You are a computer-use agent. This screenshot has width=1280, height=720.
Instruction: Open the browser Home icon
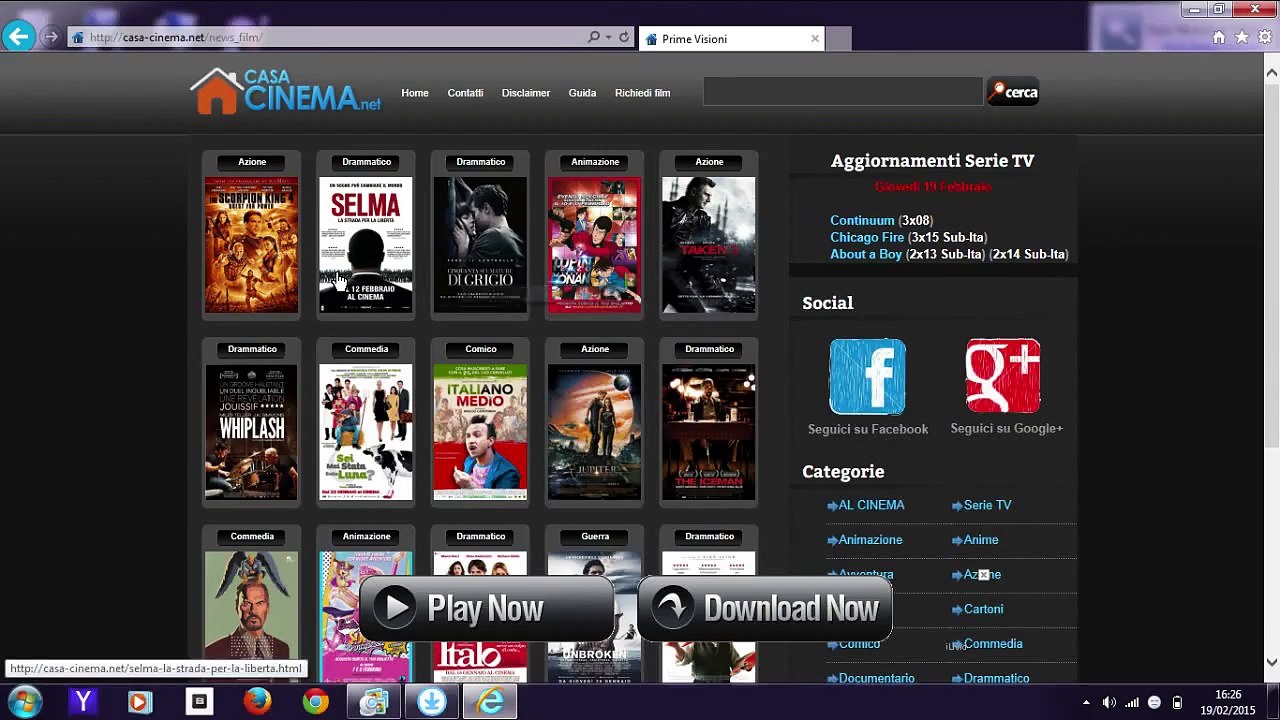(x=1219, y=38)
